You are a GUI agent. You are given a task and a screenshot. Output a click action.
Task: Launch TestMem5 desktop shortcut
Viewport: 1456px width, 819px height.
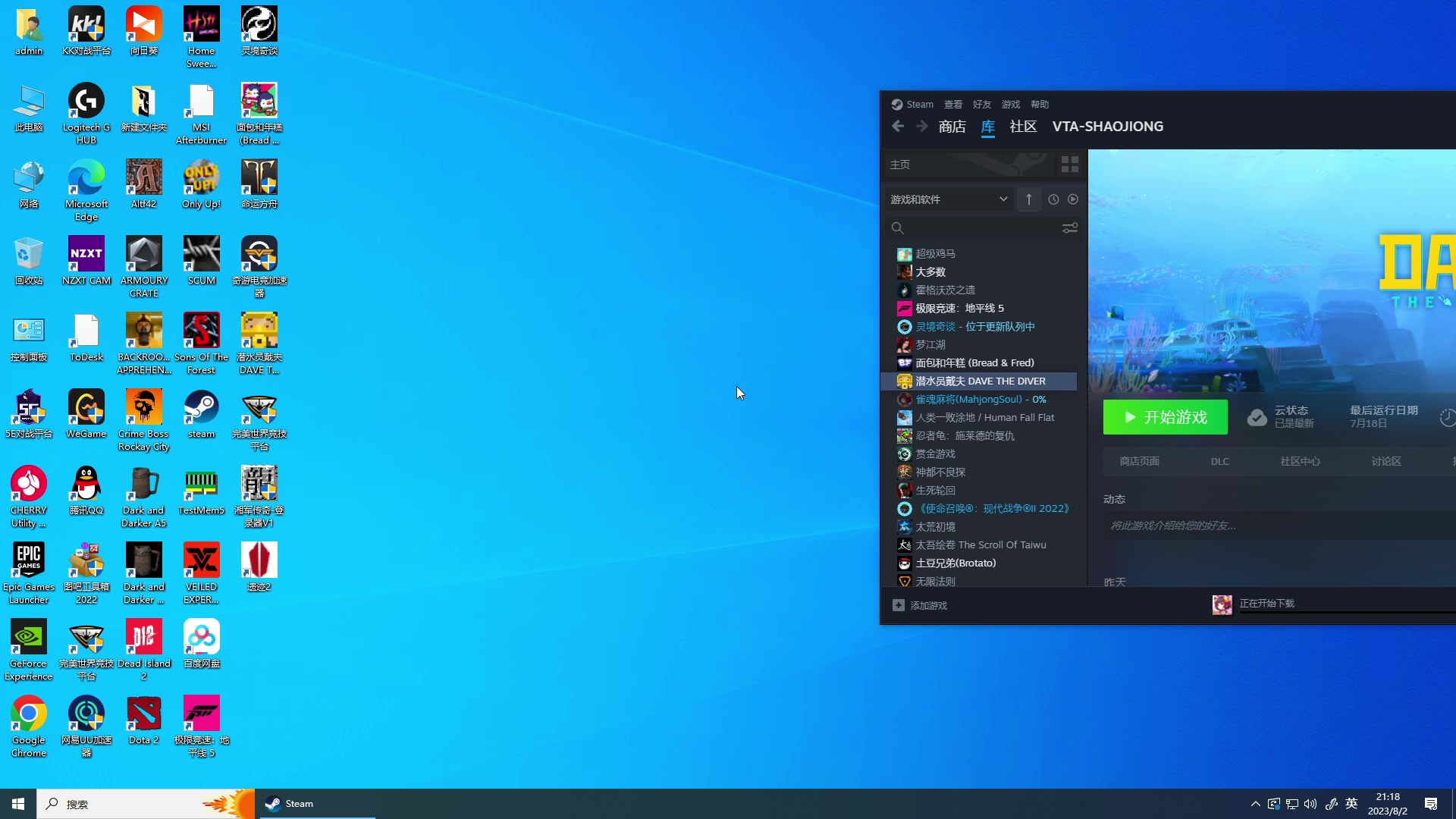tap(201, 491)
